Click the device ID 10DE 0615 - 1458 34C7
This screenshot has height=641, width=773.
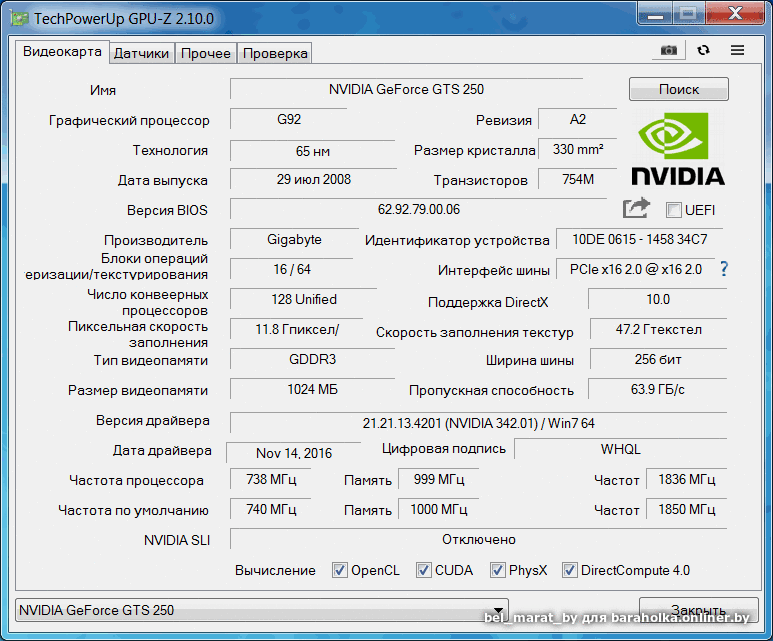[x=639, y=240]
